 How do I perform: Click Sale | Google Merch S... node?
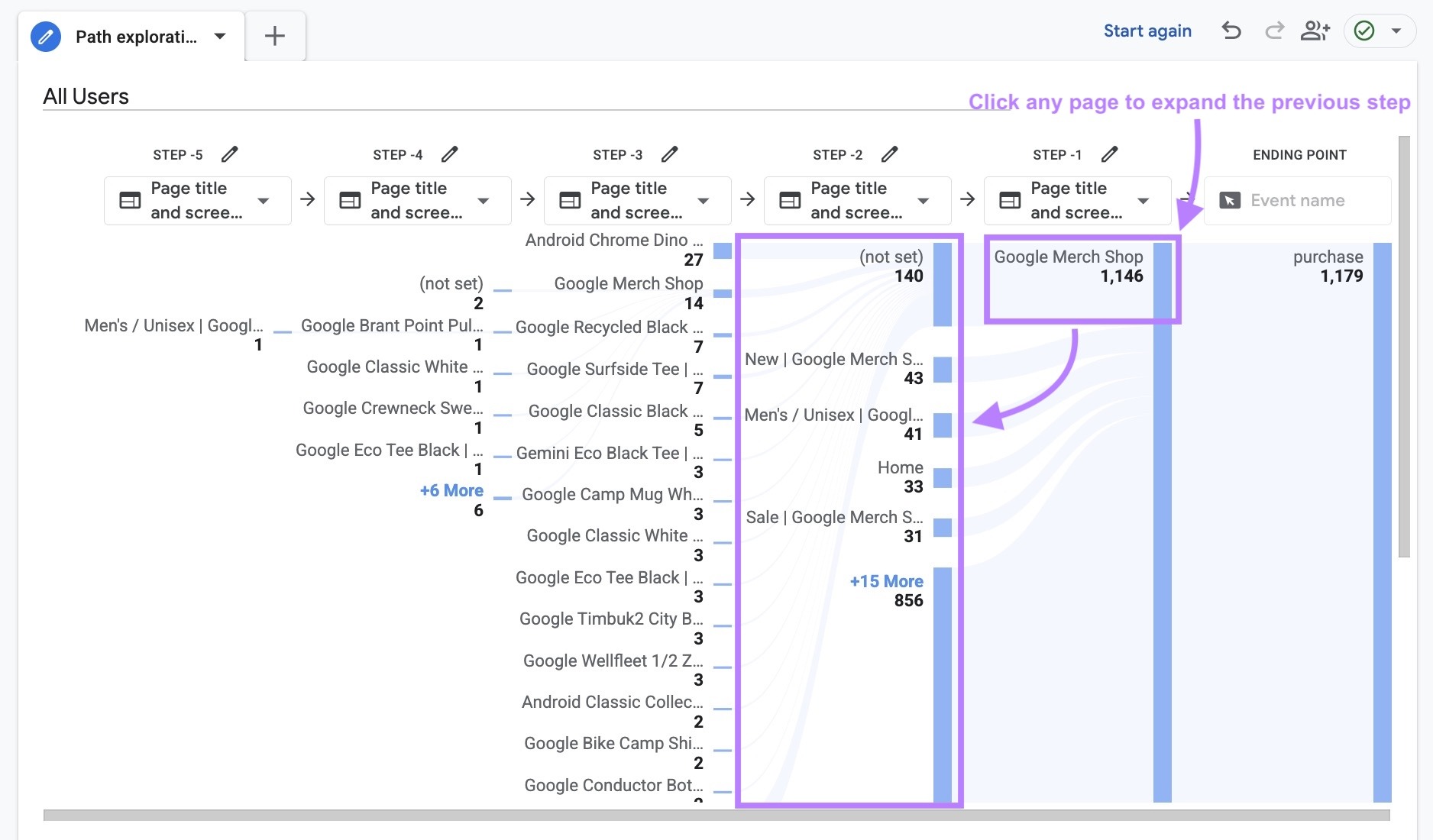[834, 527]
